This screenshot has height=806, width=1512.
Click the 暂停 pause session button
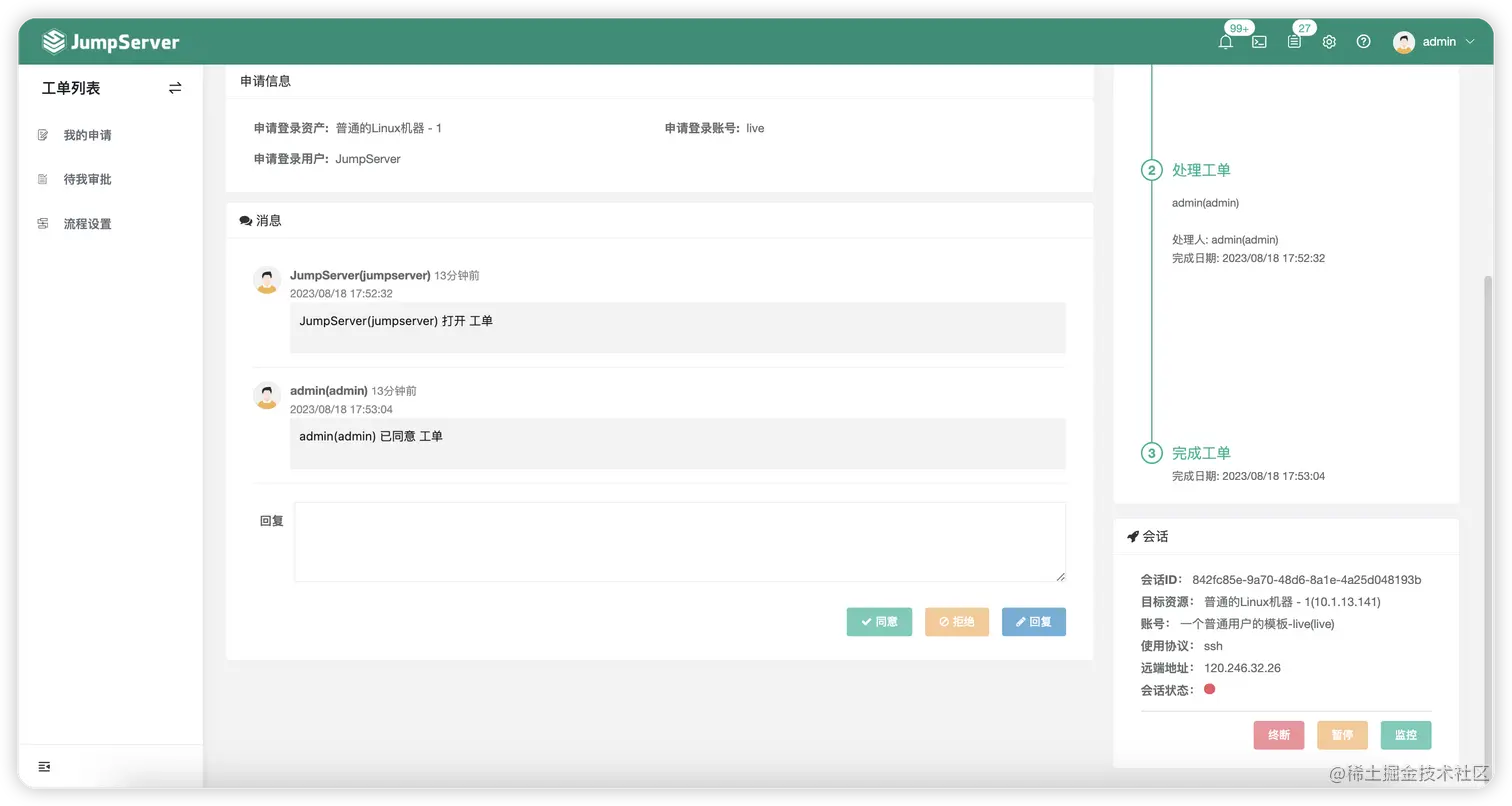pos(1342,735)
